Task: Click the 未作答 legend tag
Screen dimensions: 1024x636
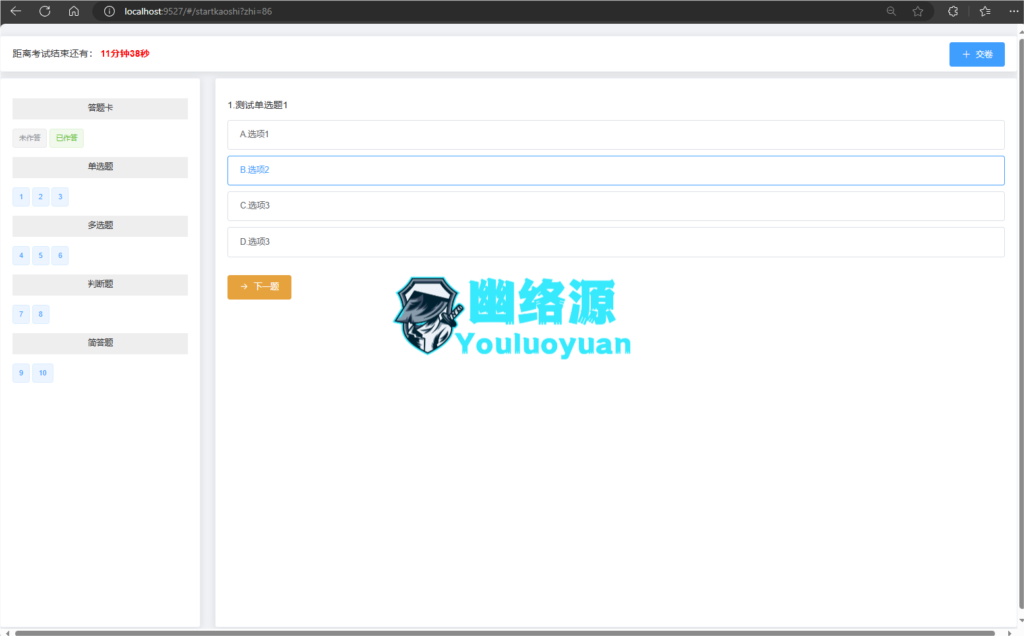Action: pyautogui.click(x=29, y=138)
